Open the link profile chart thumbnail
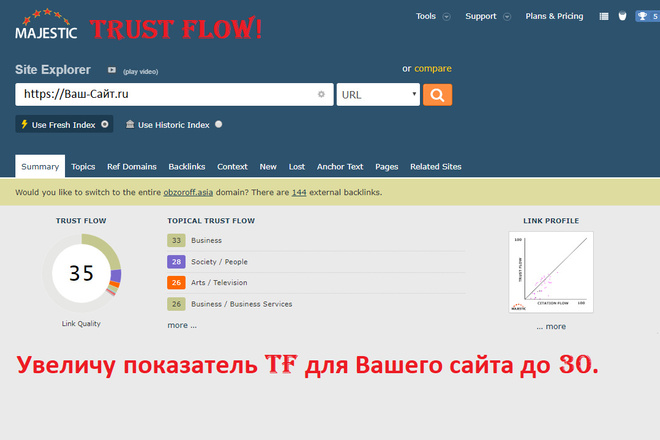The image size is (660, 440). (x=551, y=272)
